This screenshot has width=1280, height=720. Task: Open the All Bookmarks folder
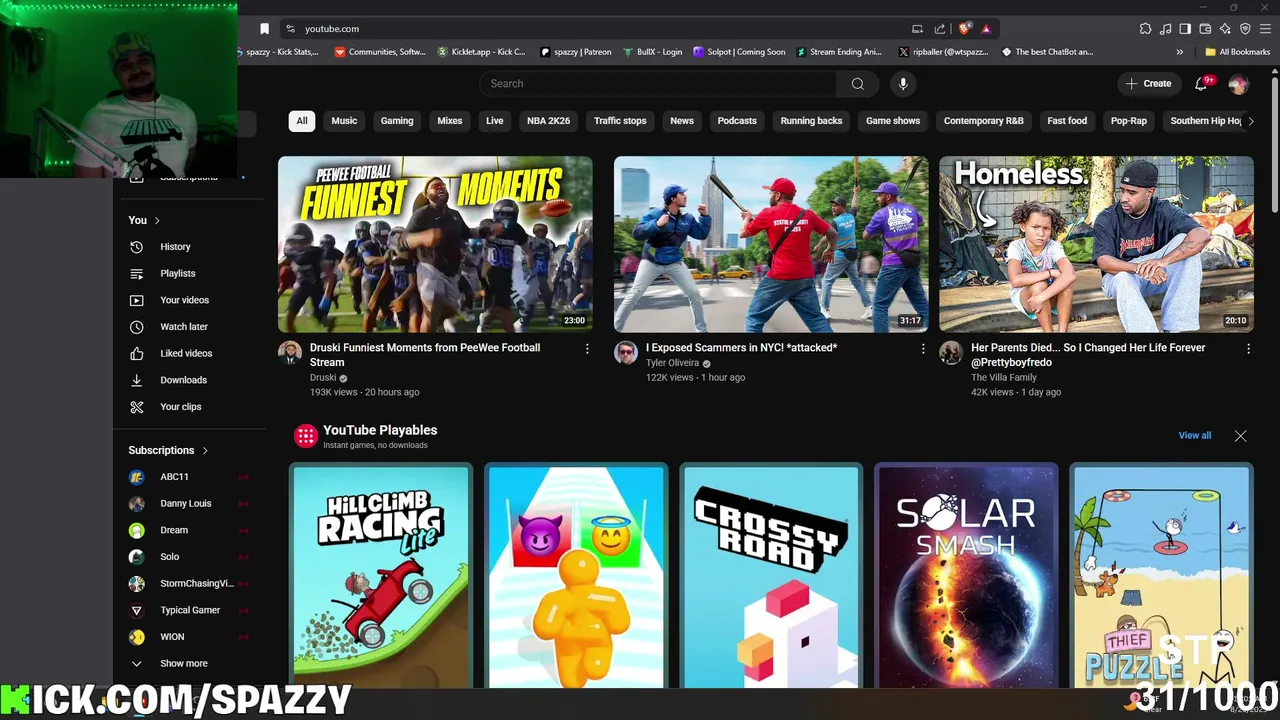(x=1237, y=52)
